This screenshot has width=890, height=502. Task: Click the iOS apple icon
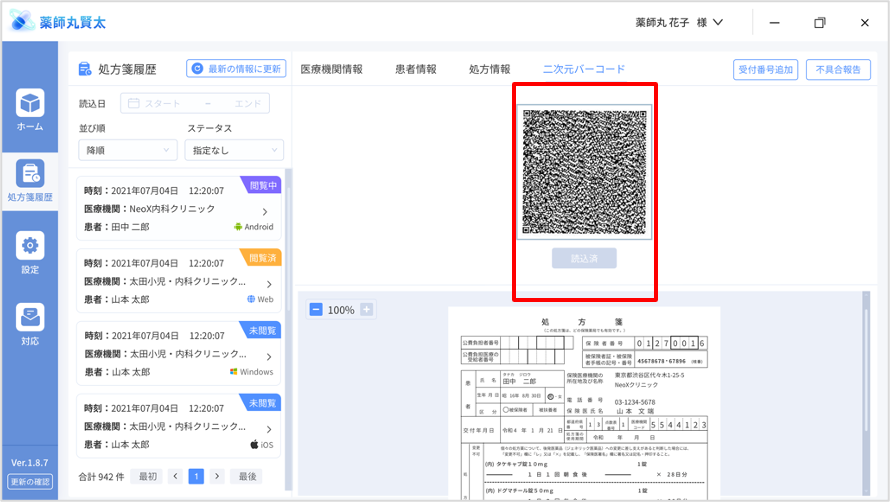click(254, 444)
